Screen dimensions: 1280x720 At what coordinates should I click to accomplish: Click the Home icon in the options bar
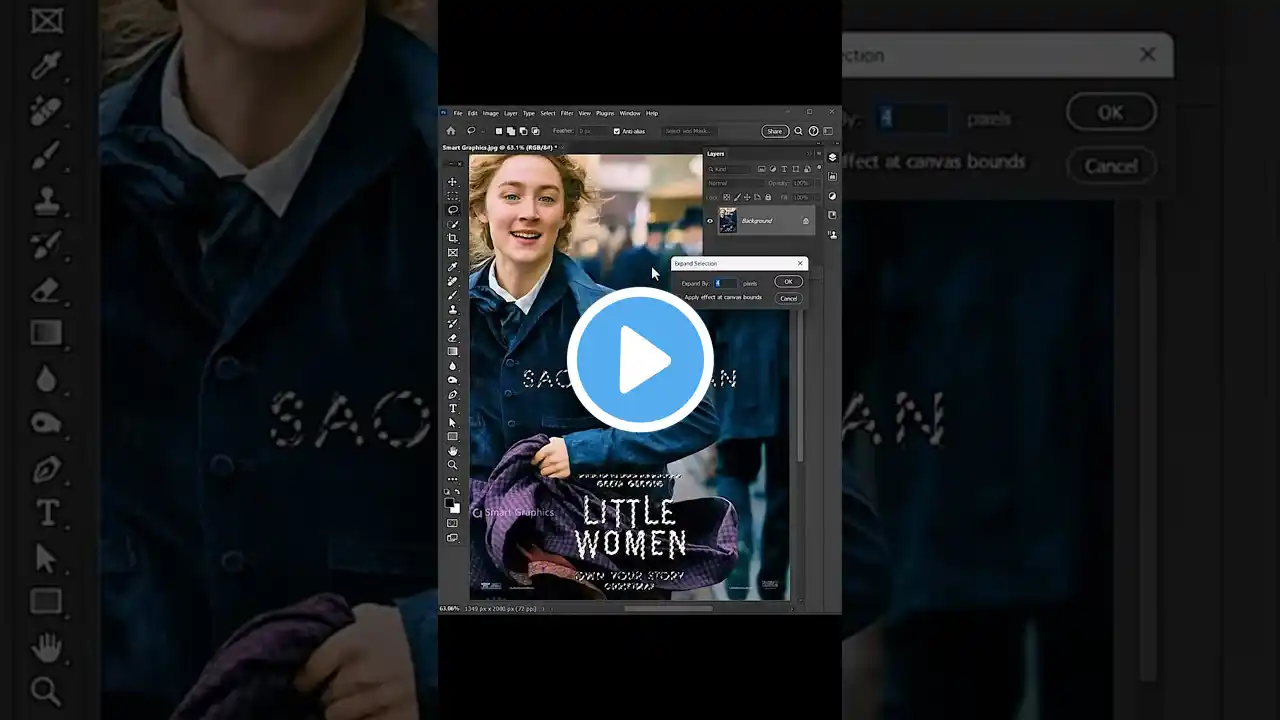(451, 131)
